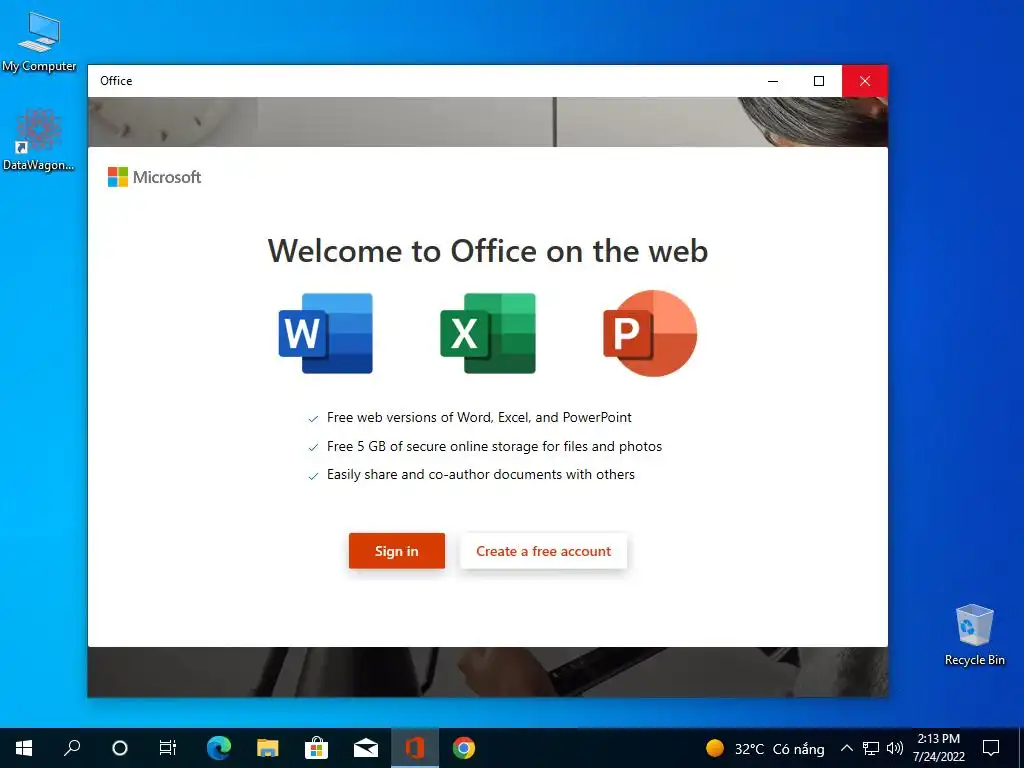
Task: Open Action Center notifications icon
Action: [991, 748]
